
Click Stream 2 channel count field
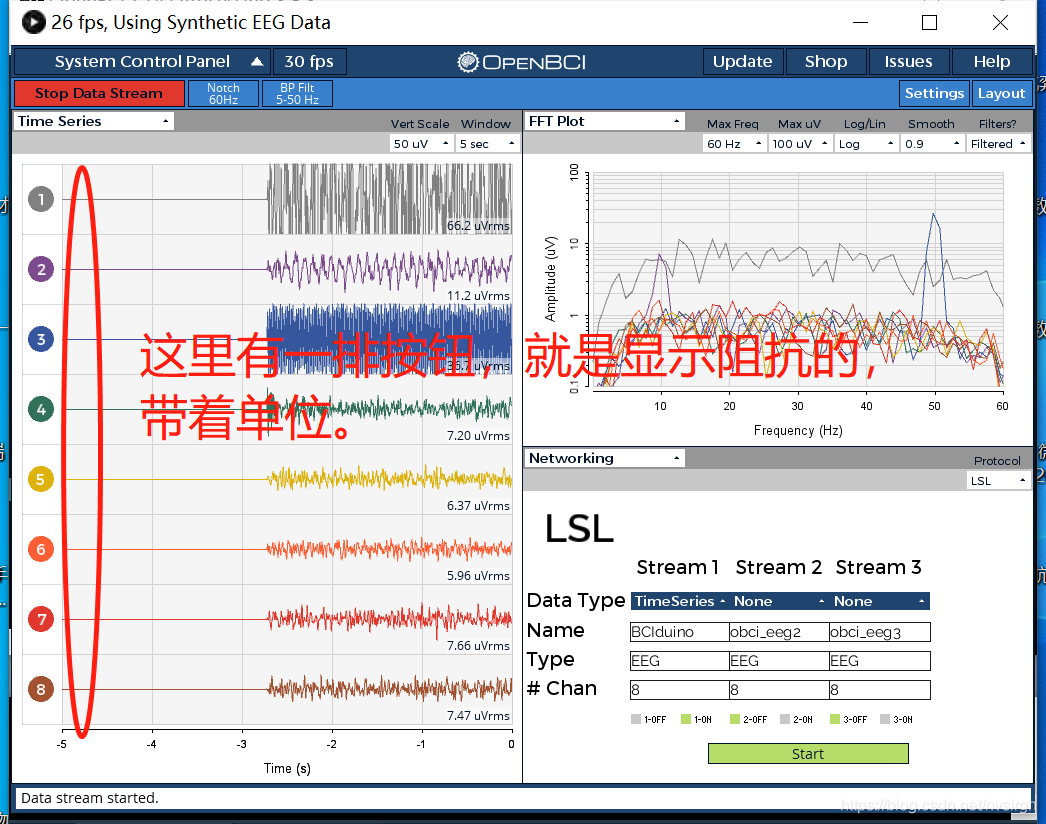click(x=779, y=690)
